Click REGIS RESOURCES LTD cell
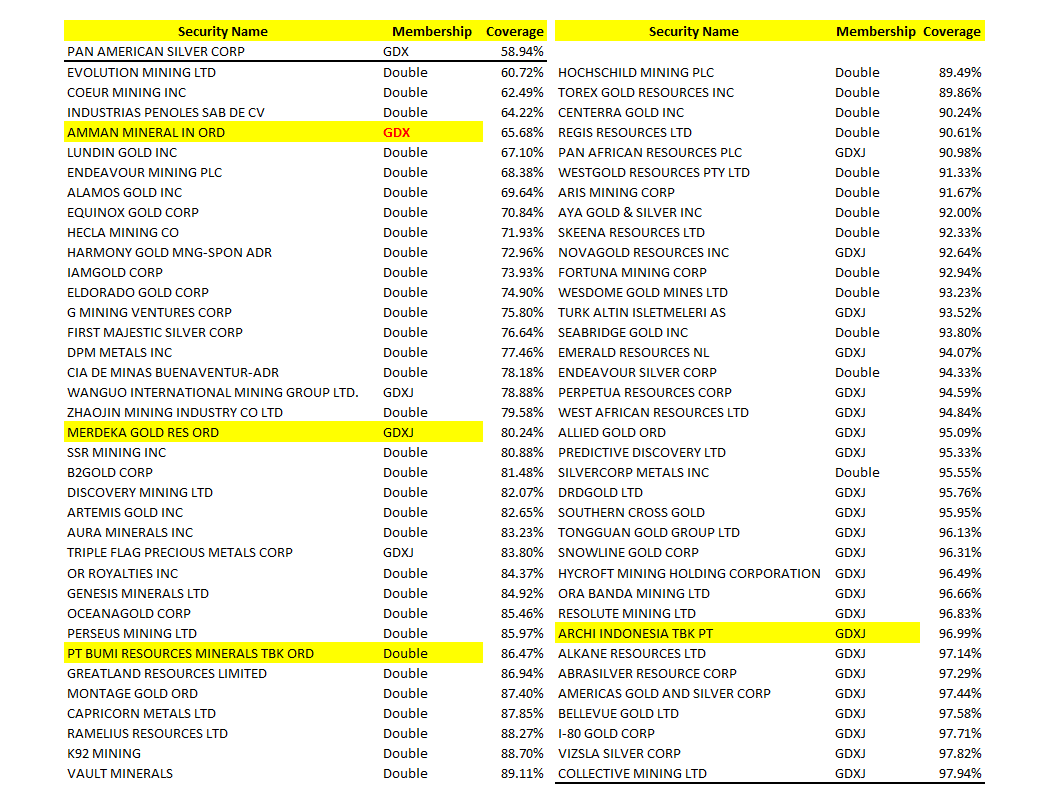The image size is (1049, 804). pos(625,132)
